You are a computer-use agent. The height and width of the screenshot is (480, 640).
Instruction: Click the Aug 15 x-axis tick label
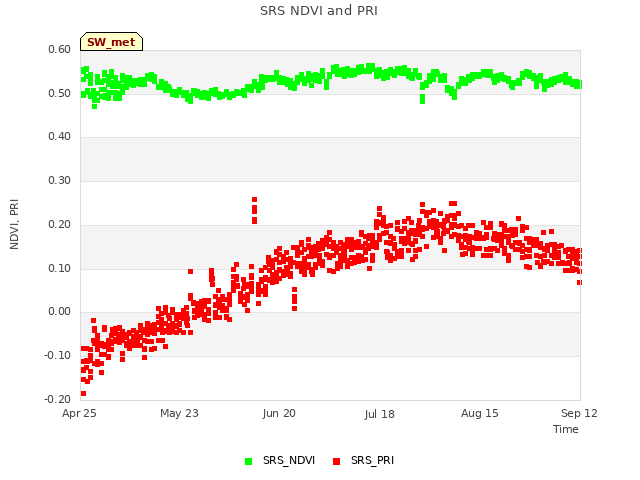point(480,413)
